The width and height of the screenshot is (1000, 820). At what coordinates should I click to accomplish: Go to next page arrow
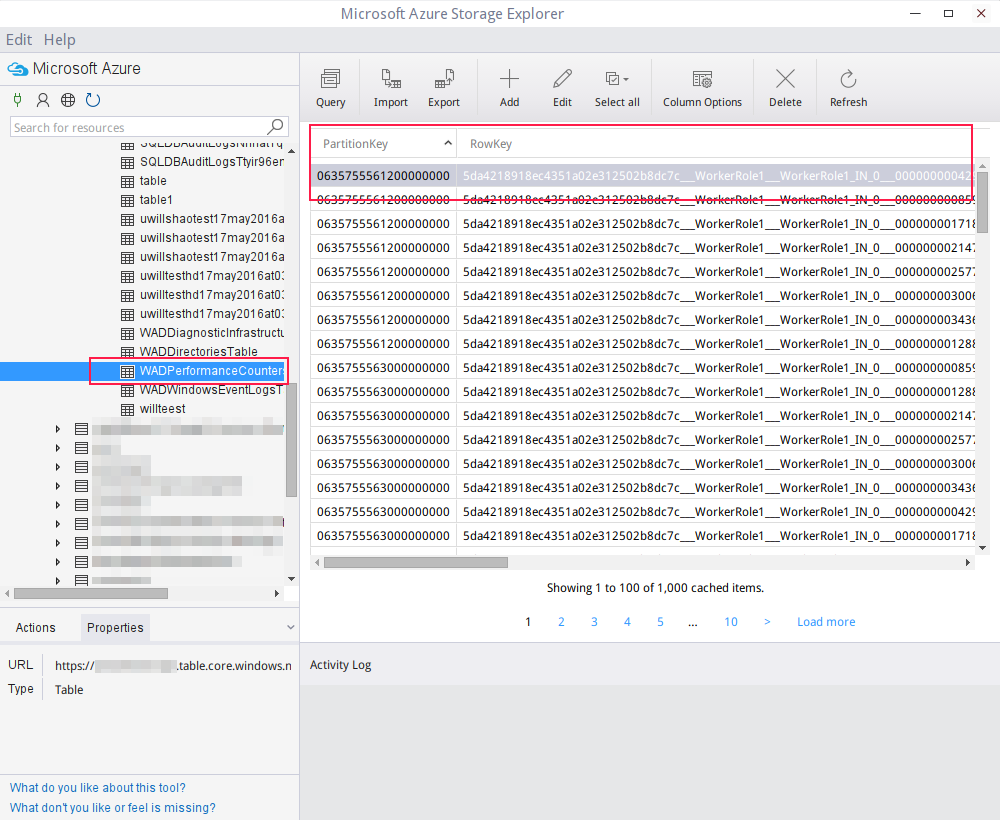point(767,622)
